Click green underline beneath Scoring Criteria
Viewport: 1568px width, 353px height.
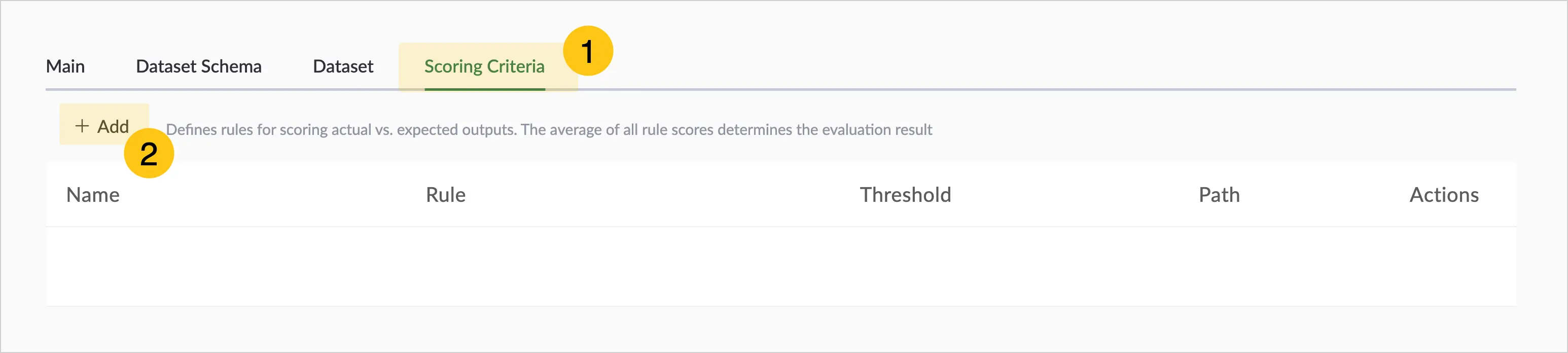[x=484, y=89]
